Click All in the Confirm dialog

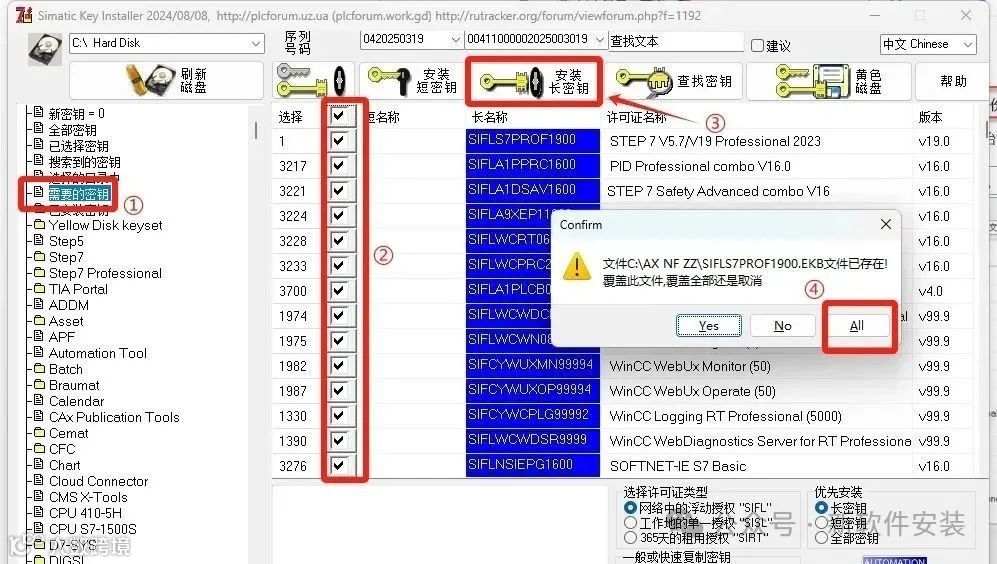856,326
